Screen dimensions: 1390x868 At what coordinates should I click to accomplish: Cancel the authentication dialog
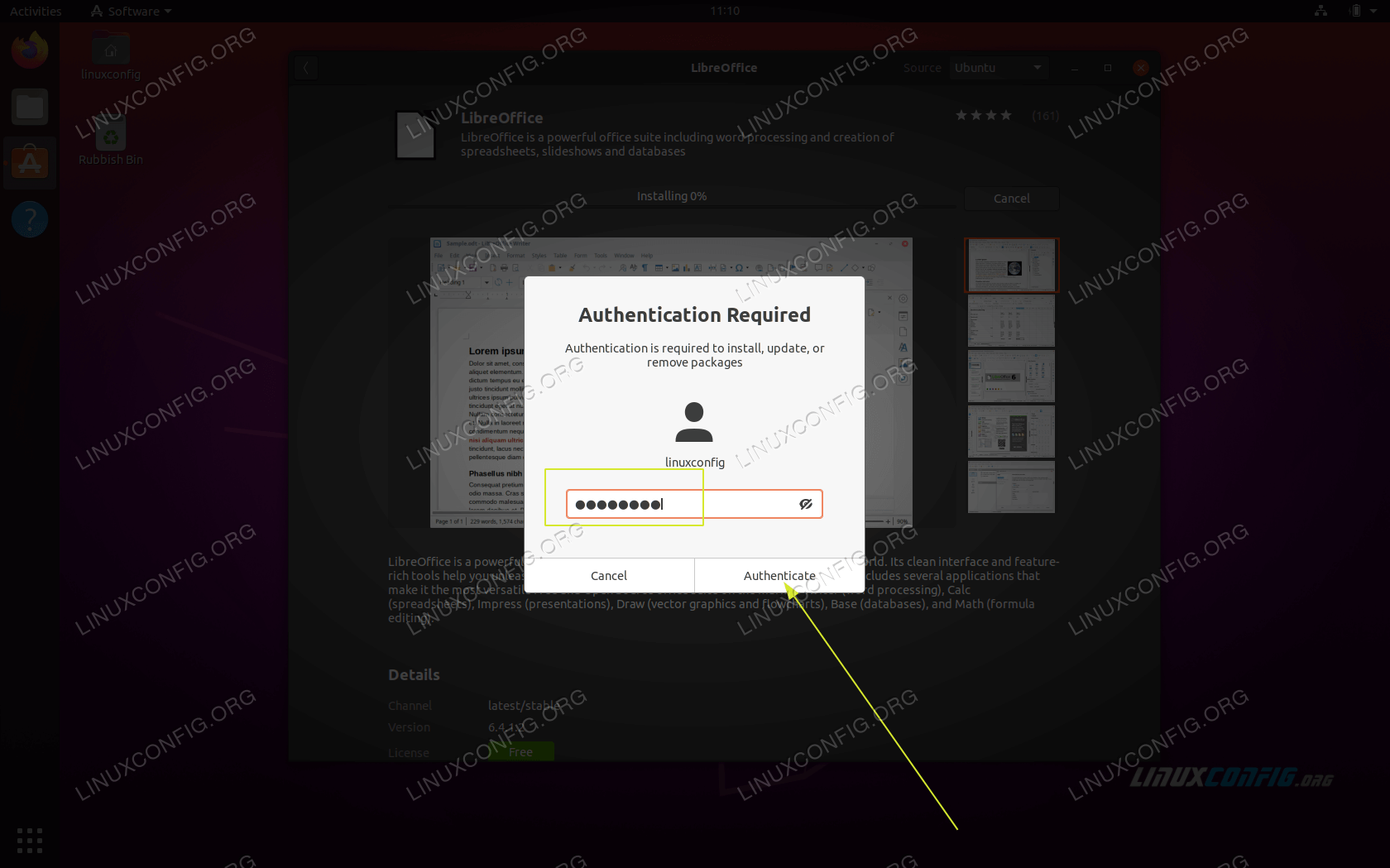click(609, 576)
